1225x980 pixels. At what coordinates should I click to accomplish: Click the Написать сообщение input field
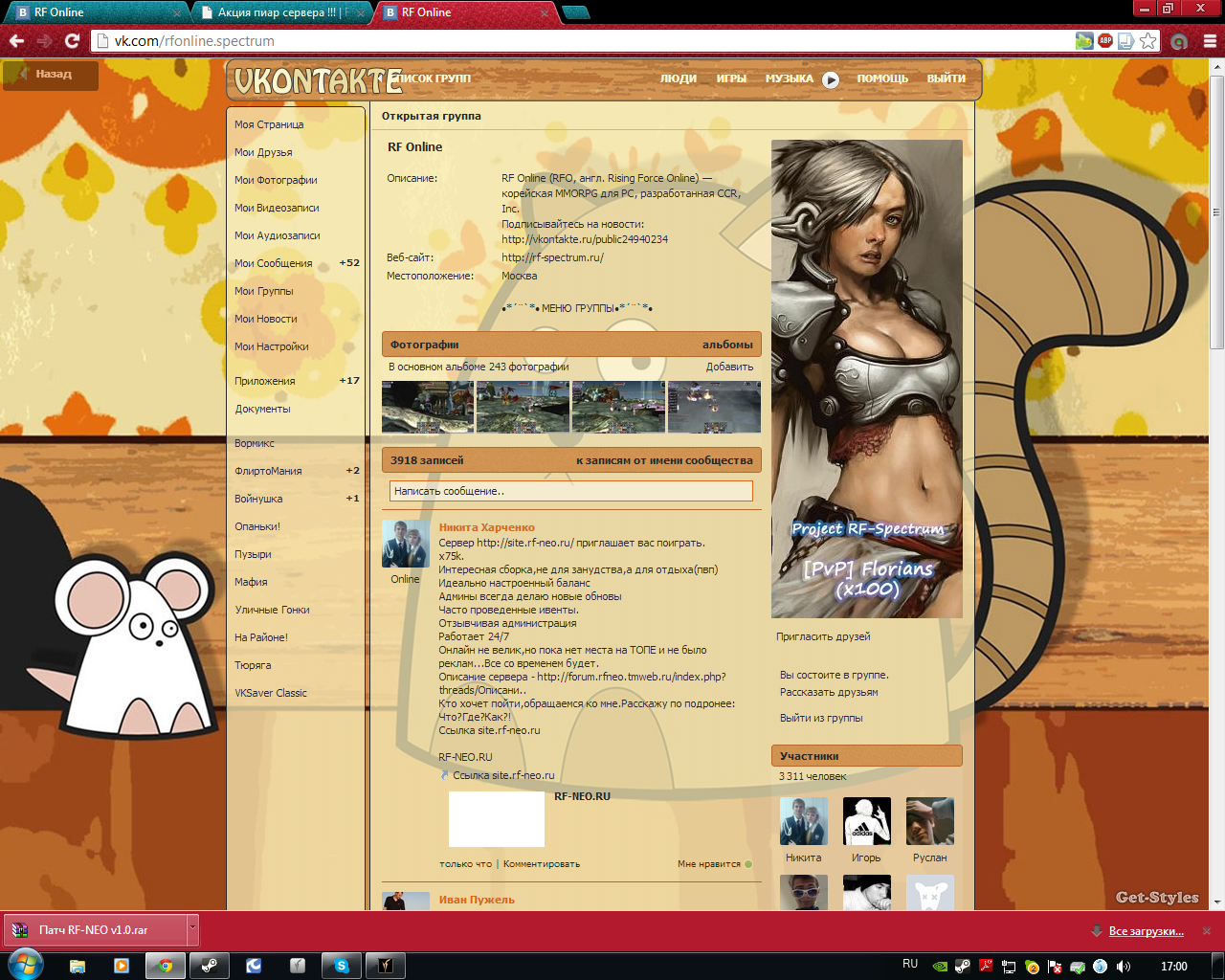[571, 491]
